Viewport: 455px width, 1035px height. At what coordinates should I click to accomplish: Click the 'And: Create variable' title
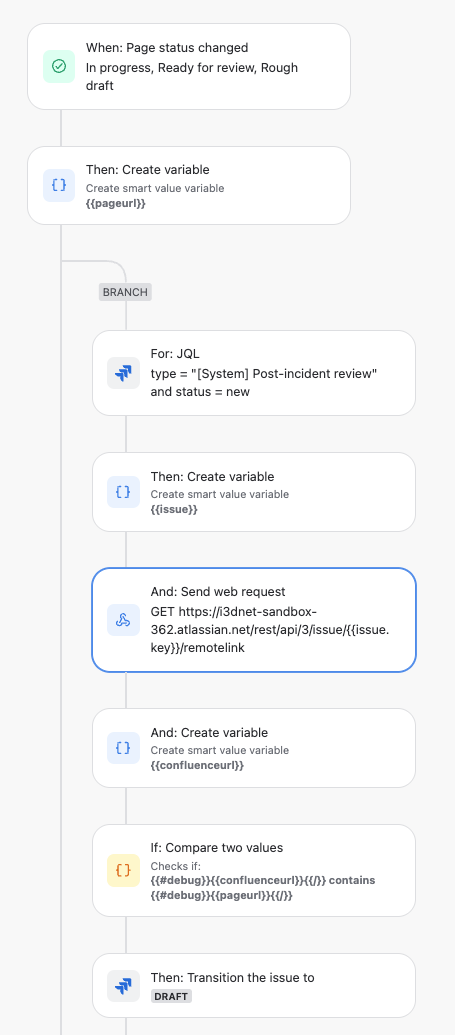209,733
